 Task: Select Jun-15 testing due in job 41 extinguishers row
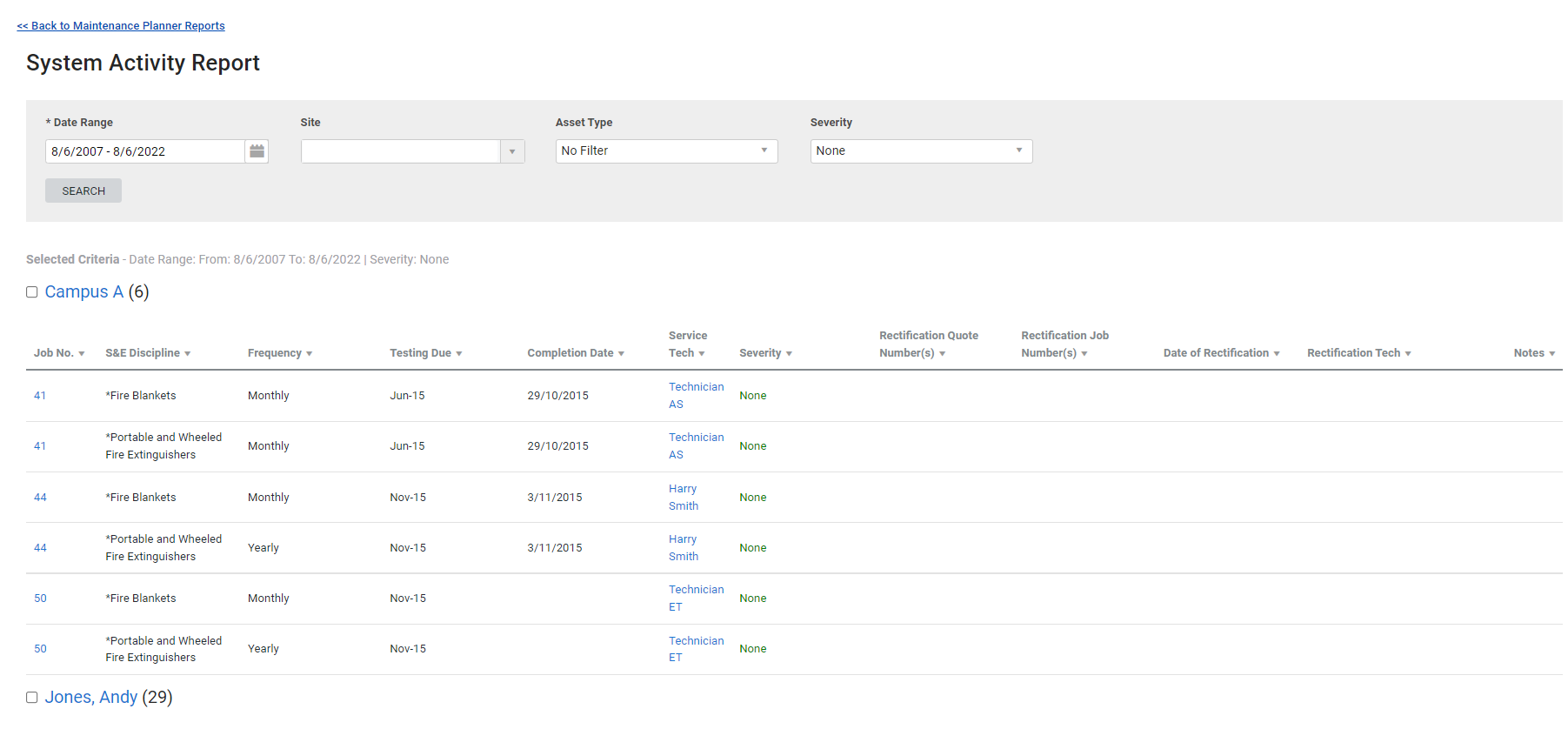pos(407,446)
